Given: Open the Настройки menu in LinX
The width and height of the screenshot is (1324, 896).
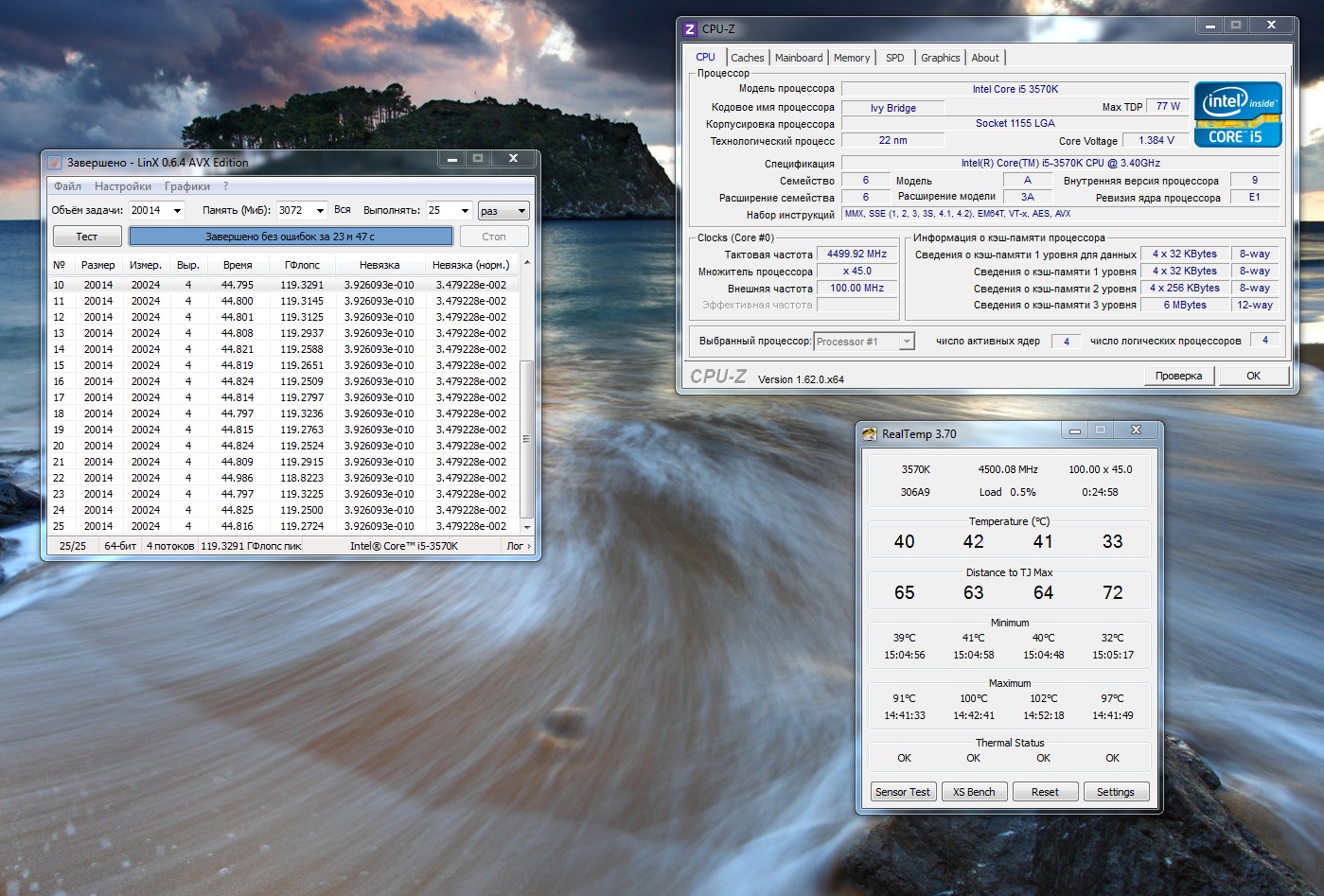Looking at the screenshot, I should pos(122,186).
